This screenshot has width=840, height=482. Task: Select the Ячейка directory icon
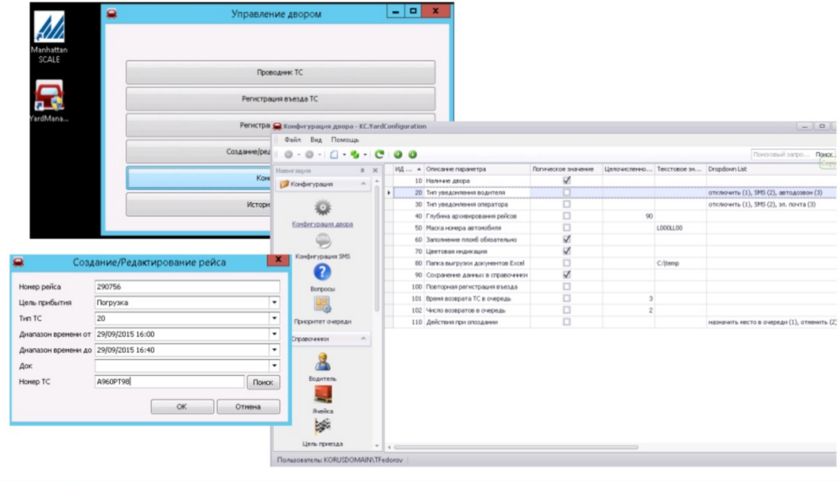coord(322,393)
